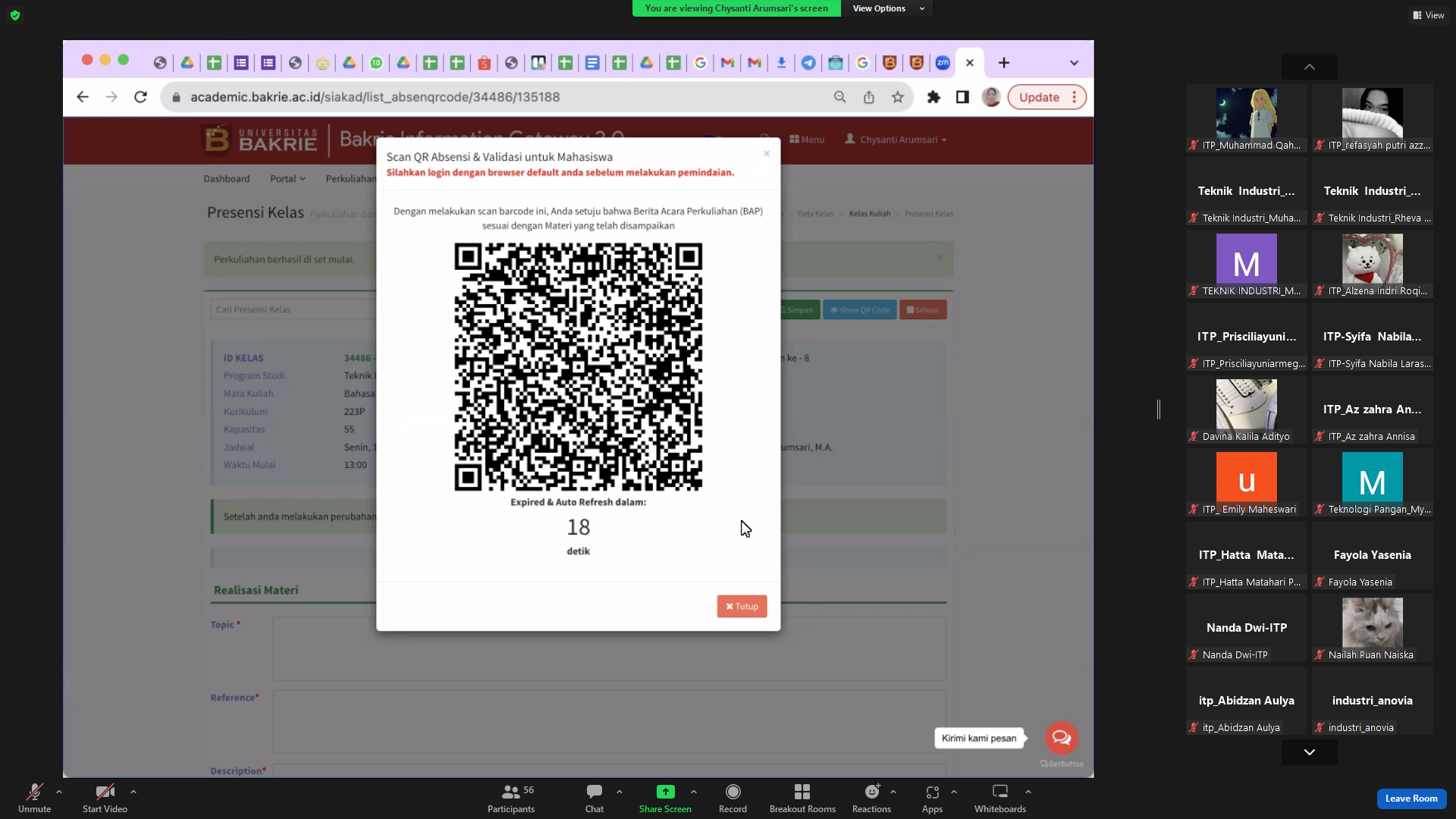Close the active browser tab
Image resolution: width=1456 pixels, height=819 pixels.
[x=970, y=63]
